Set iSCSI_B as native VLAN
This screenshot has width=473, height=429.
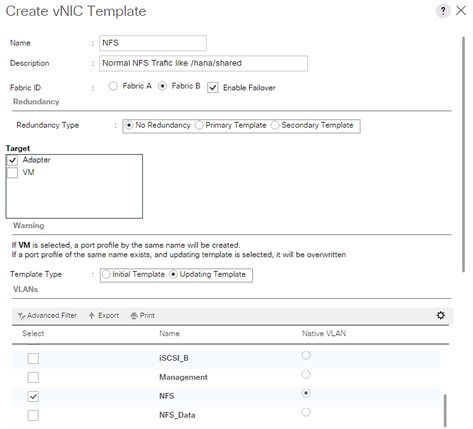point(306,355)
